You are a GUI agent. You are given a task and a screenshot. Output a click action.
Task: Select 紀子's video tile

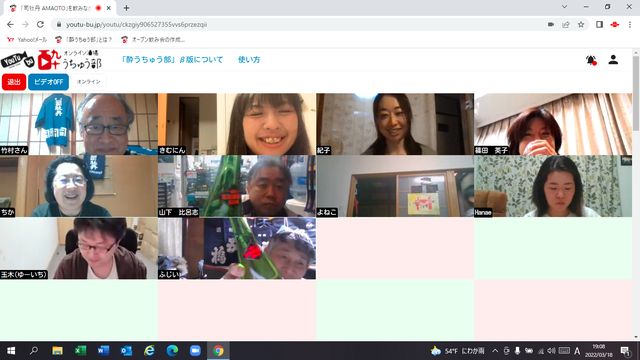[395, 124]
